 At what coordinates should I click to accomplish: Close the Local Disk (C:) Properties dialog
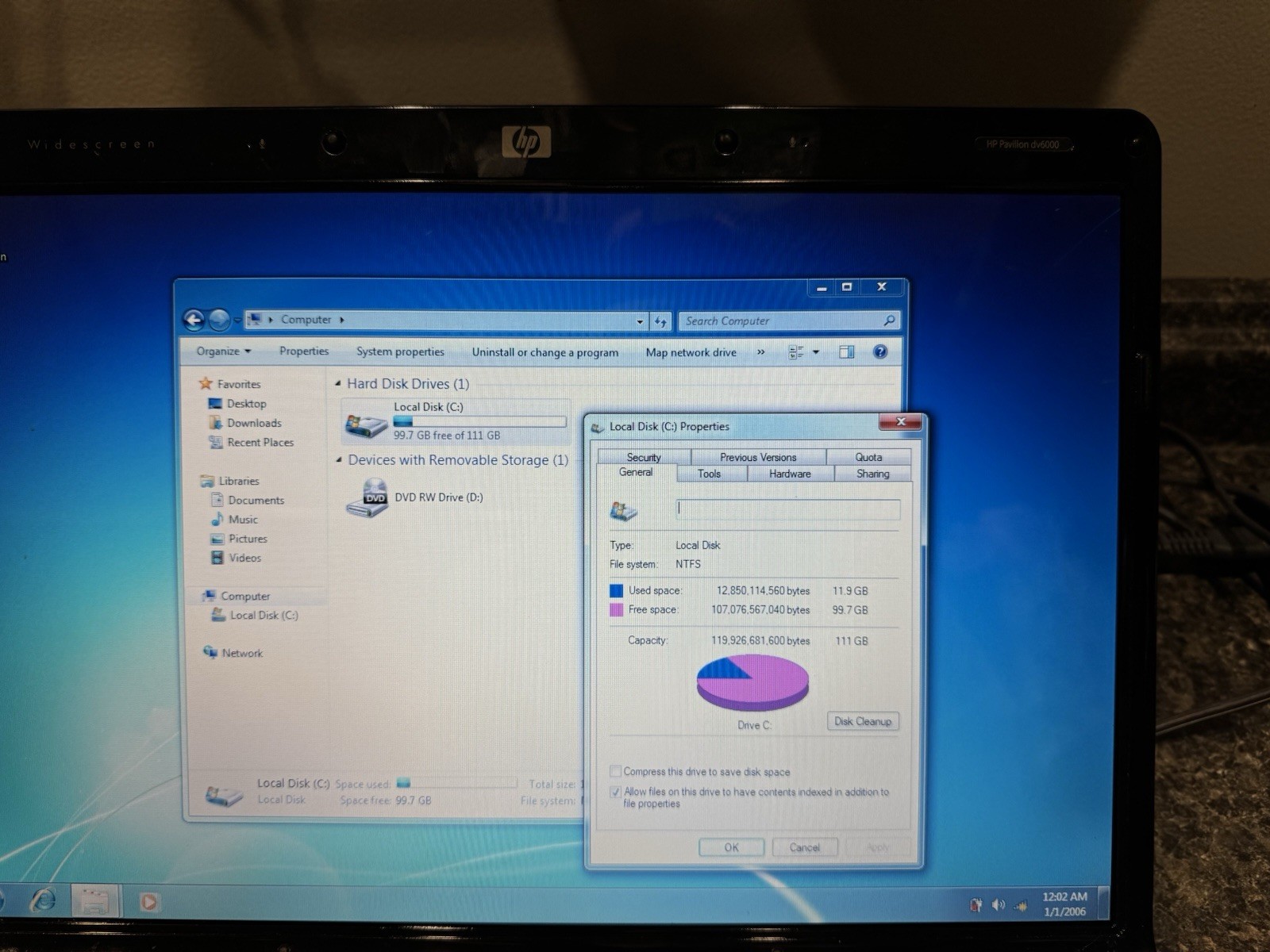click(x=901, y=421)
